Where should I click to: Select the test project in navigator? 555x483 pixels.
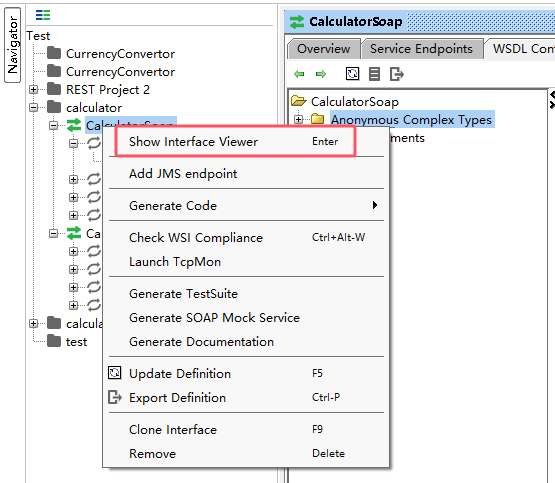(76, 342)
